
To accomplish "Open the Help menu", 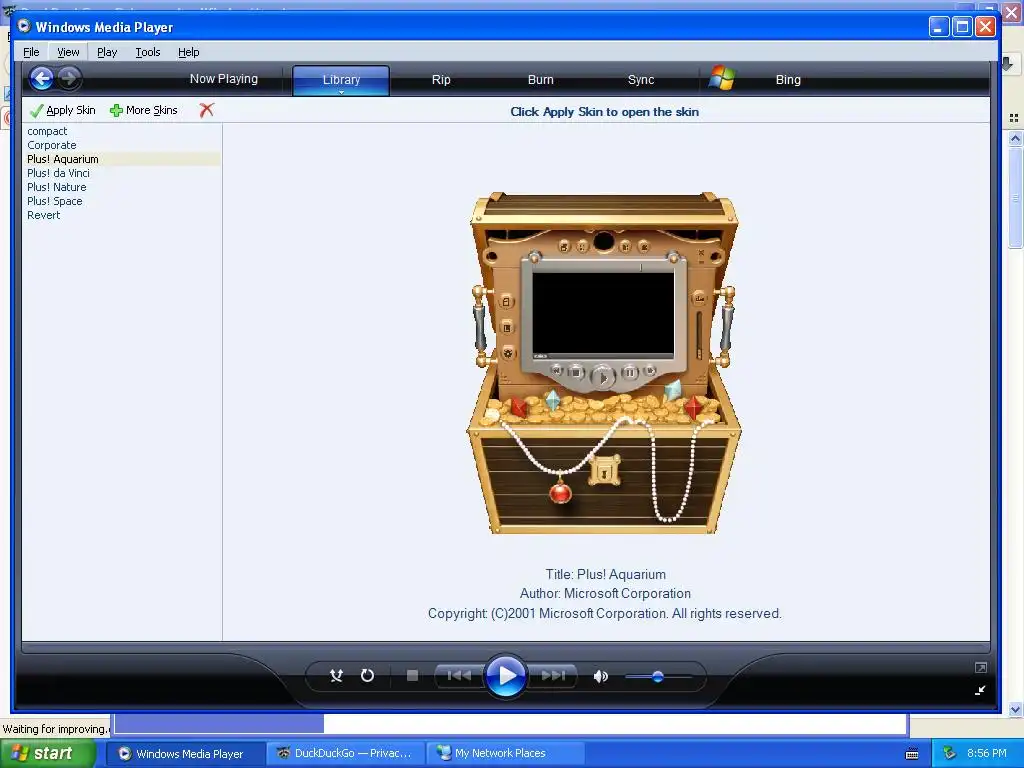I will (189, 52).
